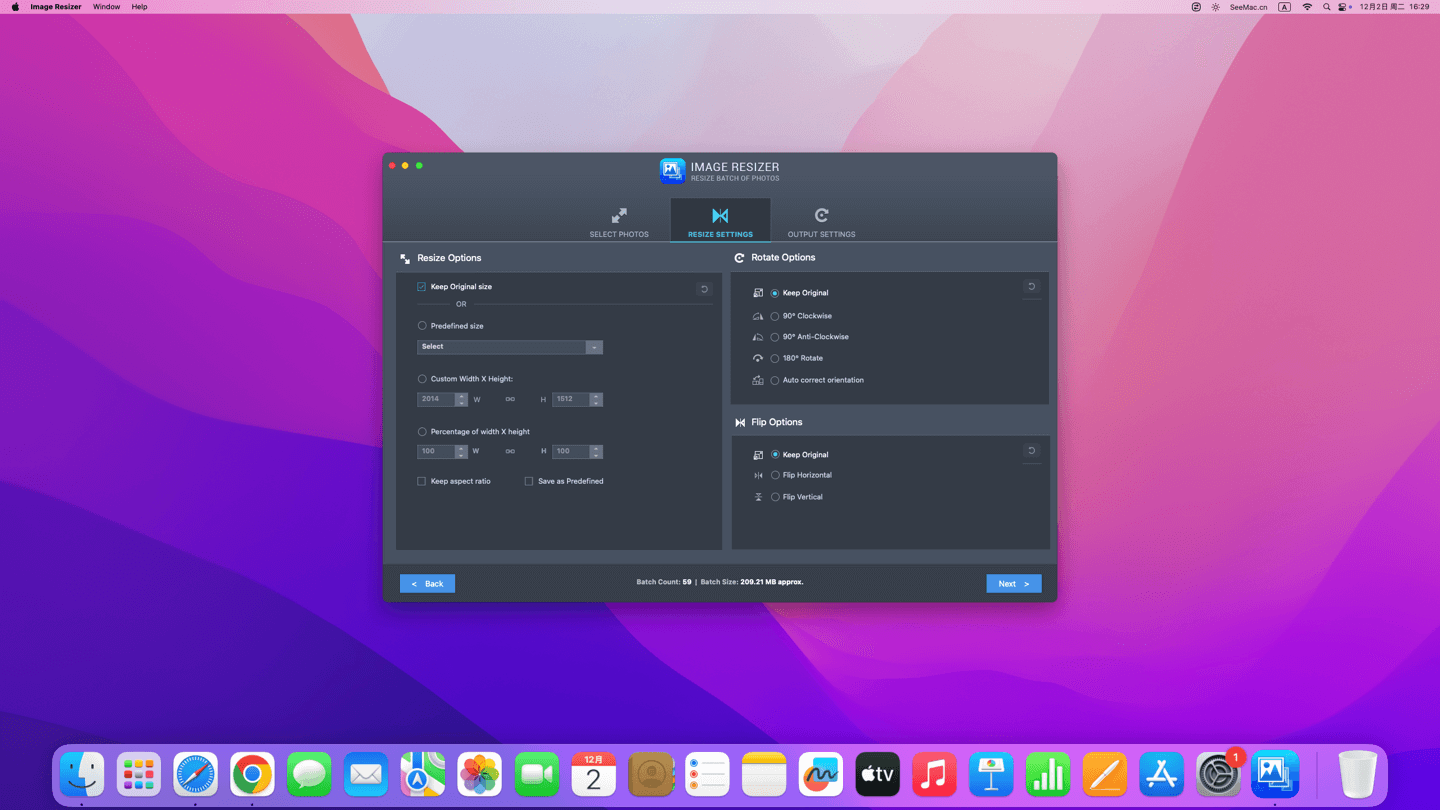
Task: Click the custom height input field
Action: (570, 399)
